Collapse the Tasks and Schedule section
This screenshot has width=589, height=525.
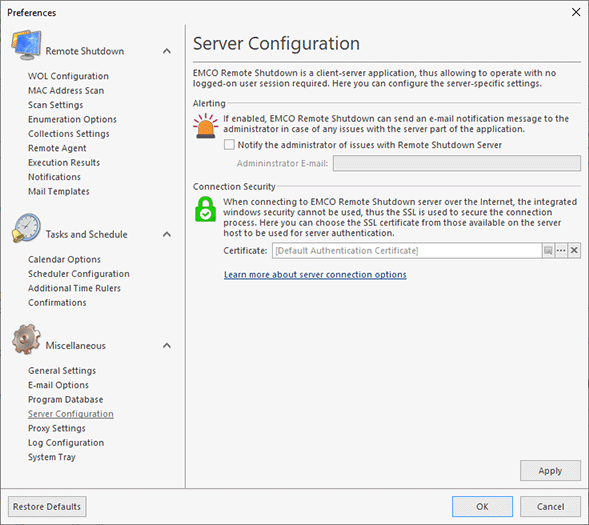[167, 234]
